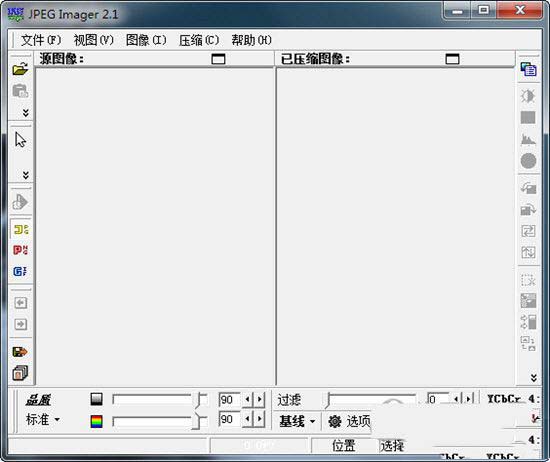Viewport: 550px width, 462px height.
Task: Click the flip horizontal icon
Action: pyautogui.click(x=528, y=231)
